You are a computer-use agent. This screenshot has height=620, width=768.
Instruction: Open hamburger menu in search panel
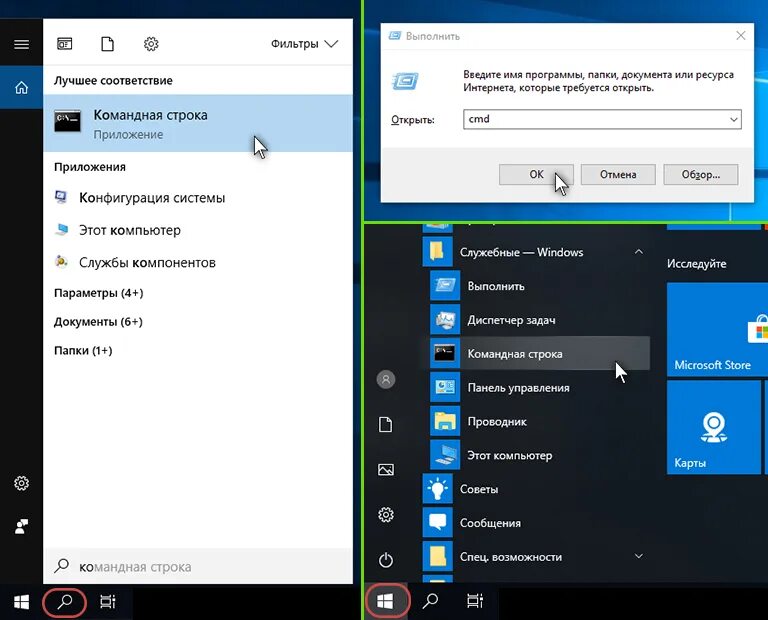[21, 45]
